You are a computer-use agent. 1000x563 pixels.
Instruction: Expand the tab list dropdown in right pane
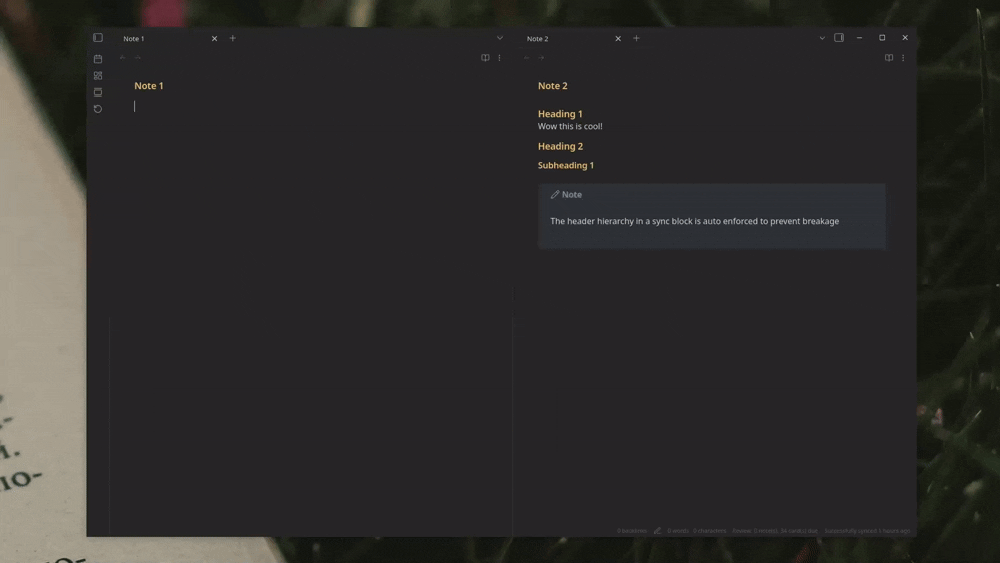(x=822, y=38)
